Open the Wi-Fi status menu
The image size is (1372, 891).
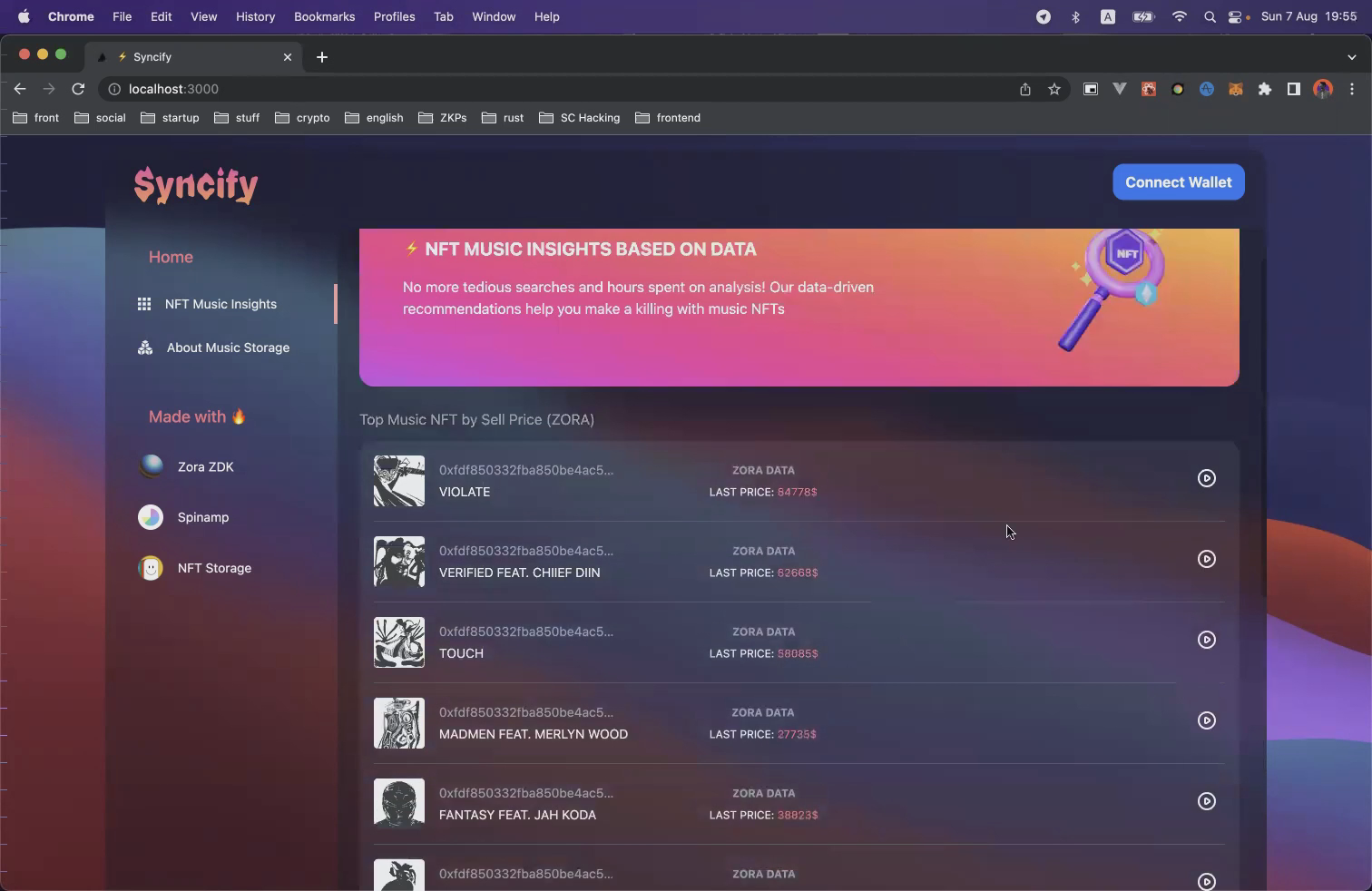(x=1179, y=16)
